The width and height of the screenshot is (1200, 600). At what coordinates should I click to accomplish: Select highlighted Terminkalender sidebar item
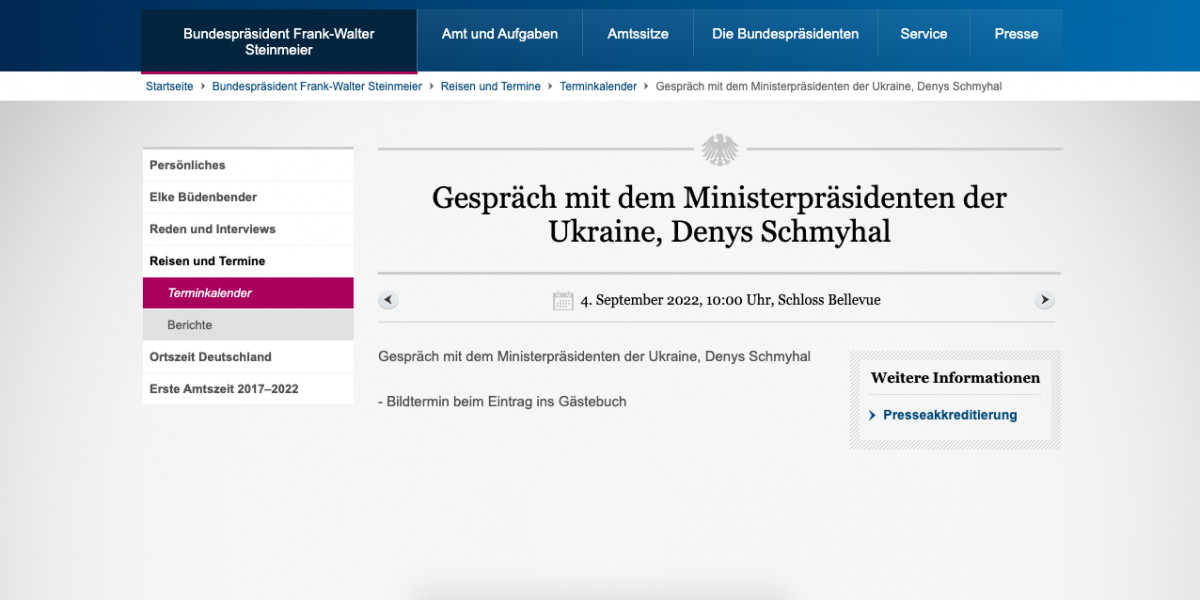pos(248,293)
